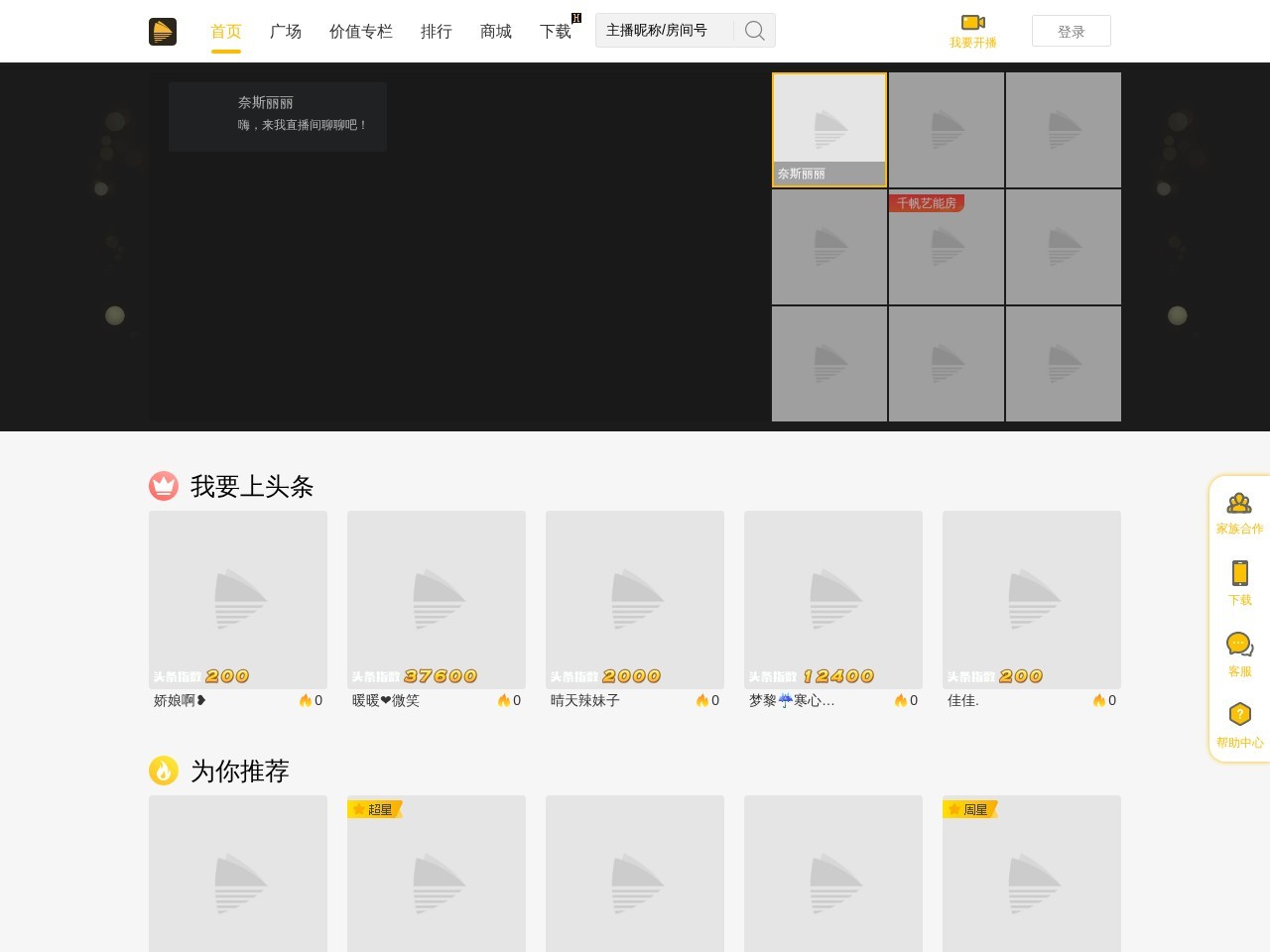This screenshot has width=1270, height=952.
Task: Open the 下载 menu item
Action: pos(556,32)
